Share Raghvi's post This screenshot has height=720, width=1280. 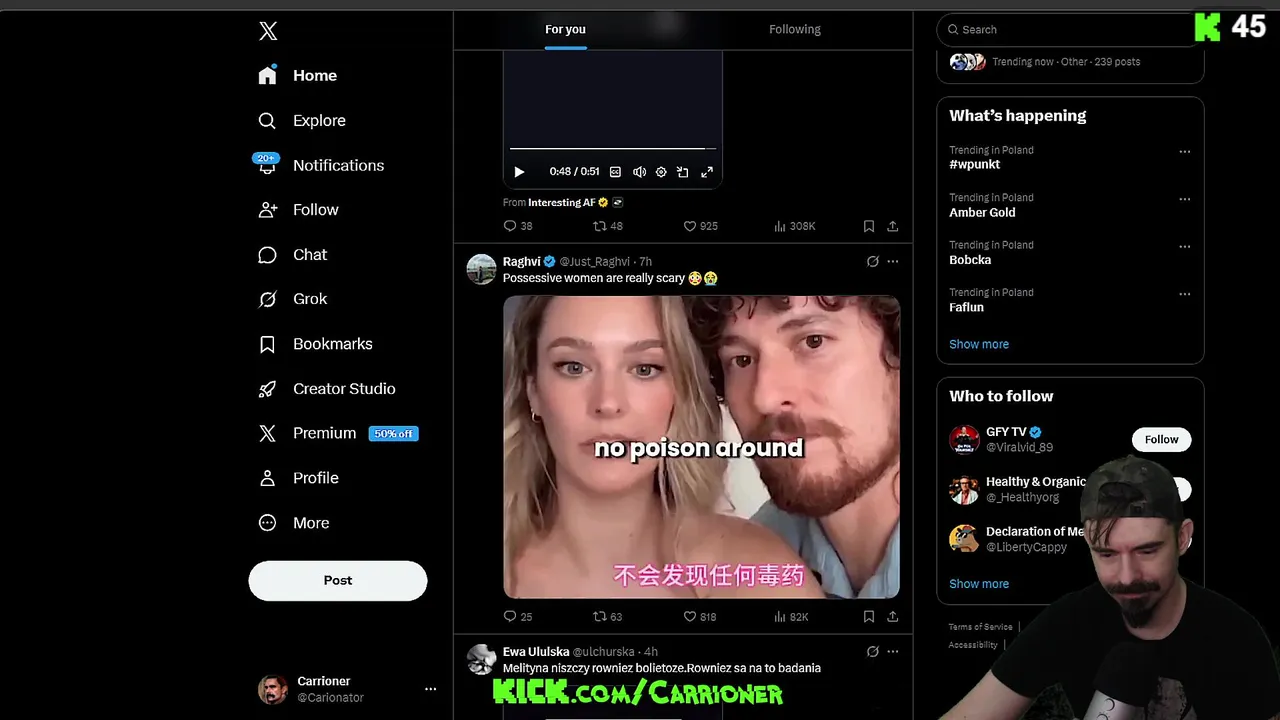click(892, 617)
